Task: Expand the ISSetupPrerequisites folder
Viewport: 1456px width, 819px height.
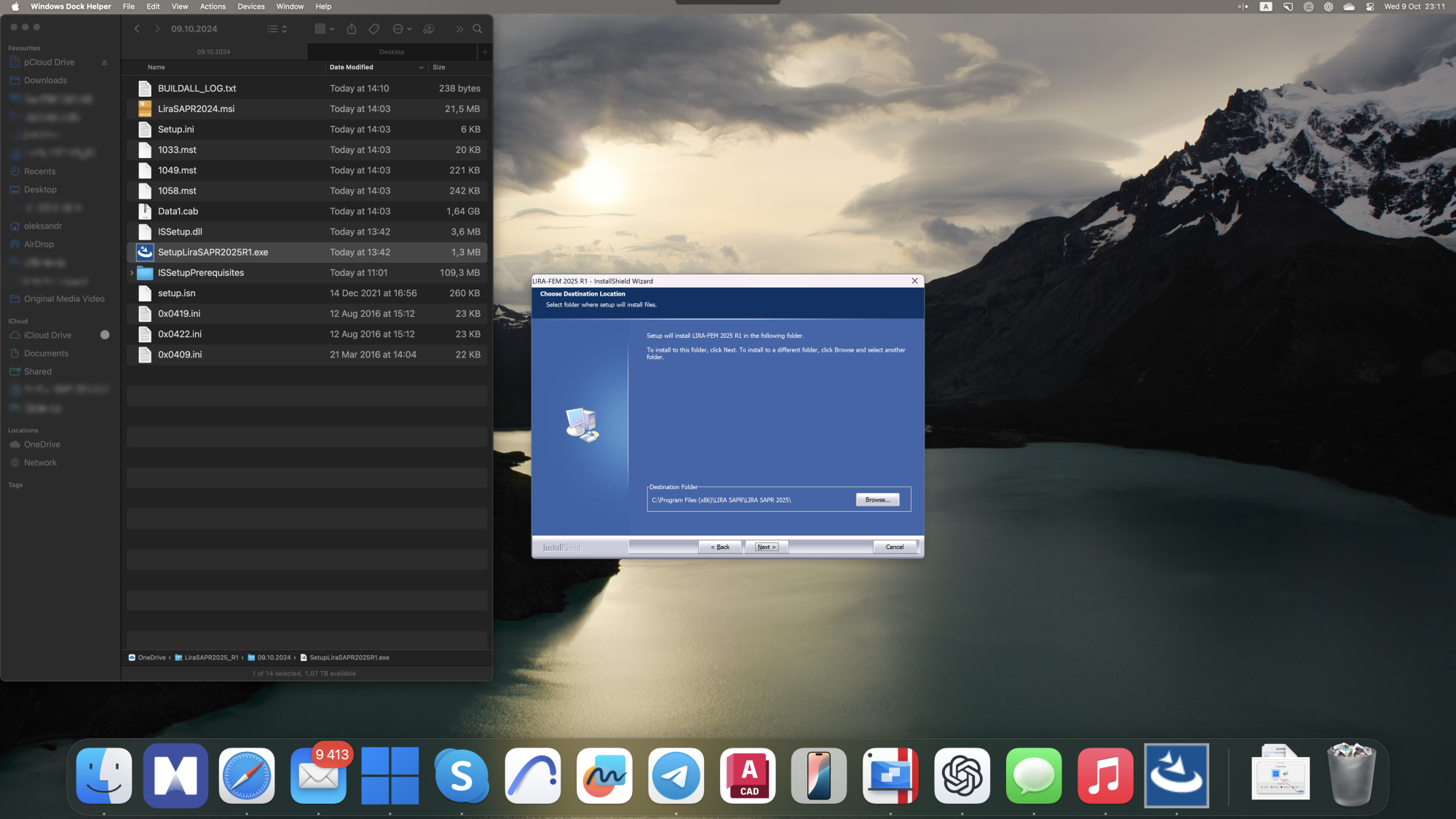Action: pyautogui.click(x=132, y=273)
